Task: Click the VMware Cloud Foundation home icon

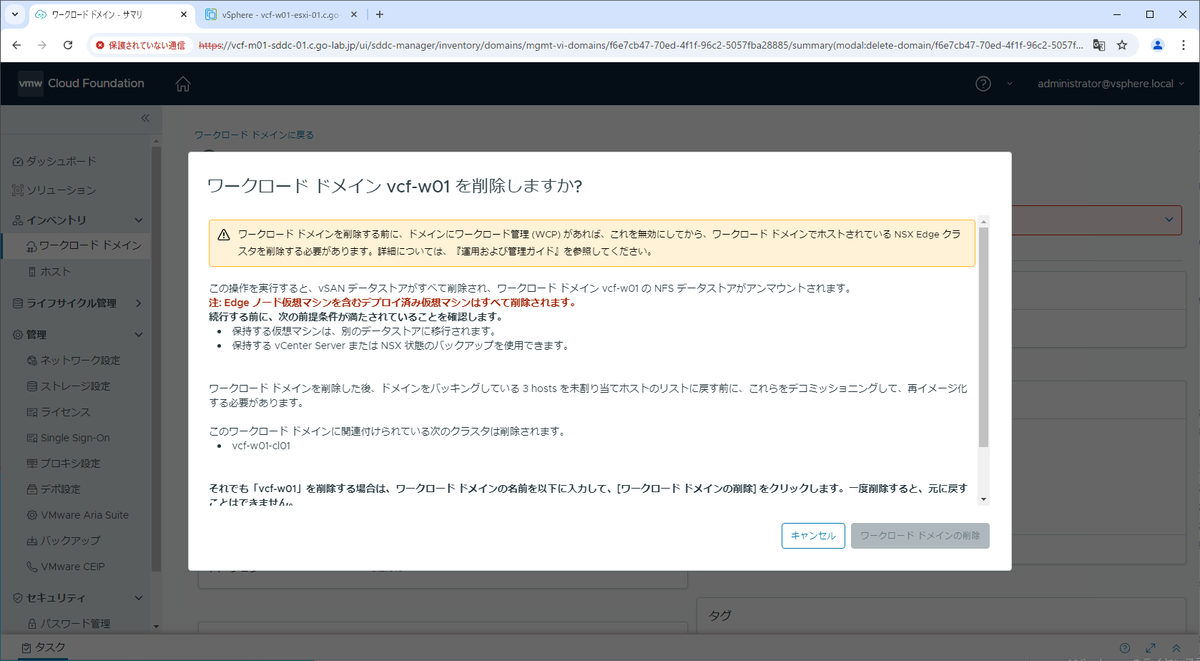Action: [183, 84]
